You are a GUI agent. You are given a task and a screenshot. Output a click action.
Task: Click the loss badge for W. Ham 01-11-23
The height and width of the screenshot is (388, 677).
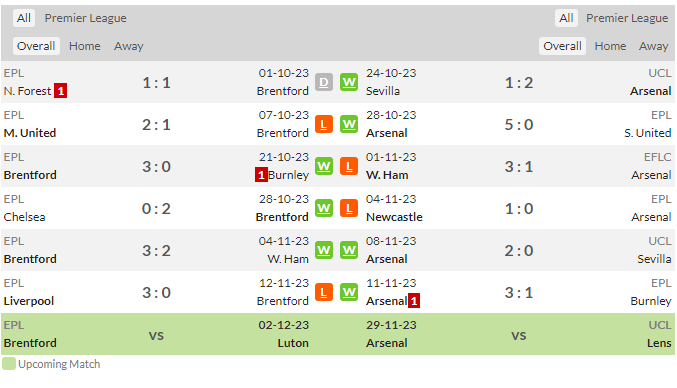tap(349, 166)
